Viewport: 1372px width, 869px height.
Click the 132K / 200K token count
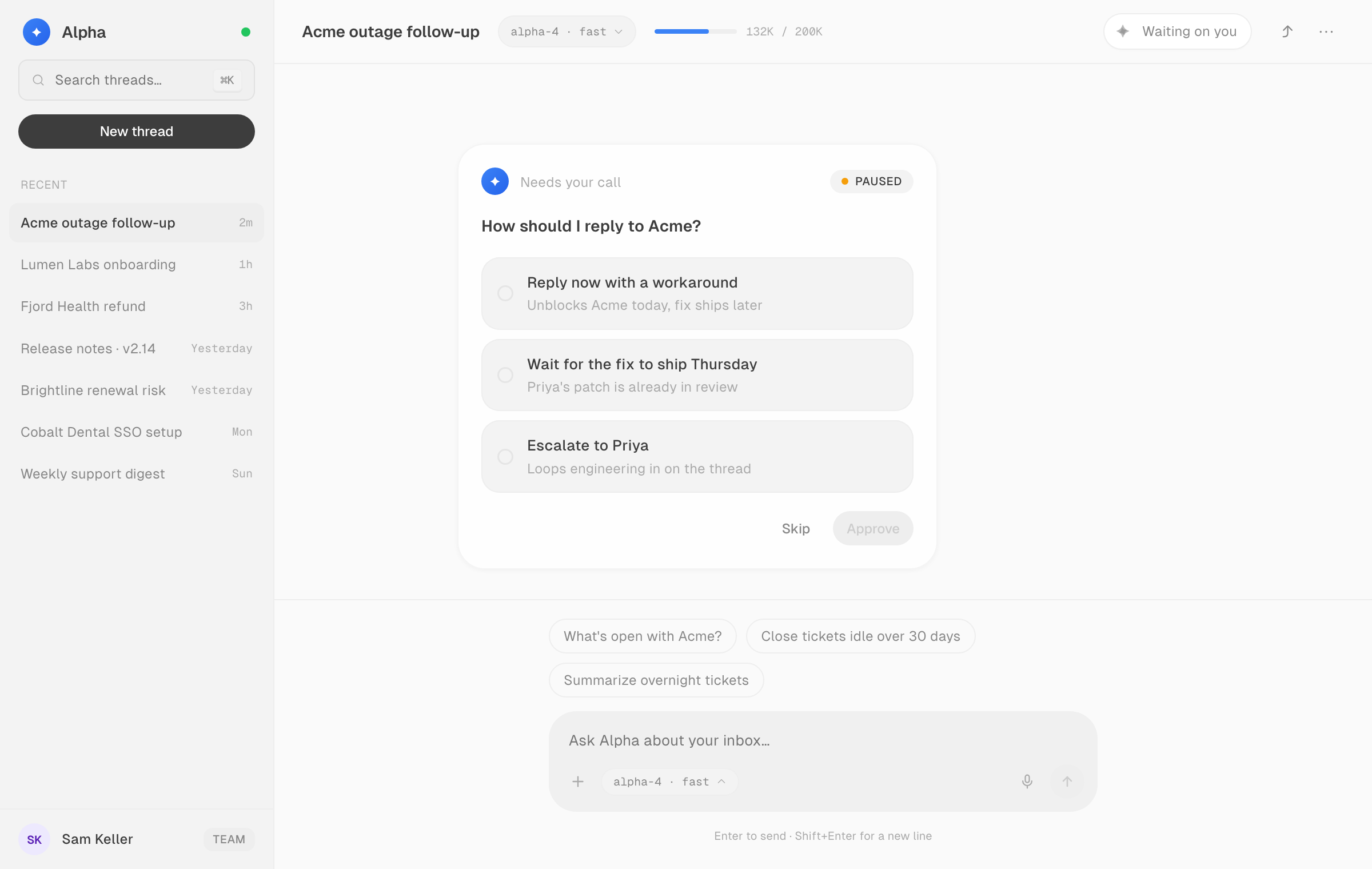click(784, 31)
